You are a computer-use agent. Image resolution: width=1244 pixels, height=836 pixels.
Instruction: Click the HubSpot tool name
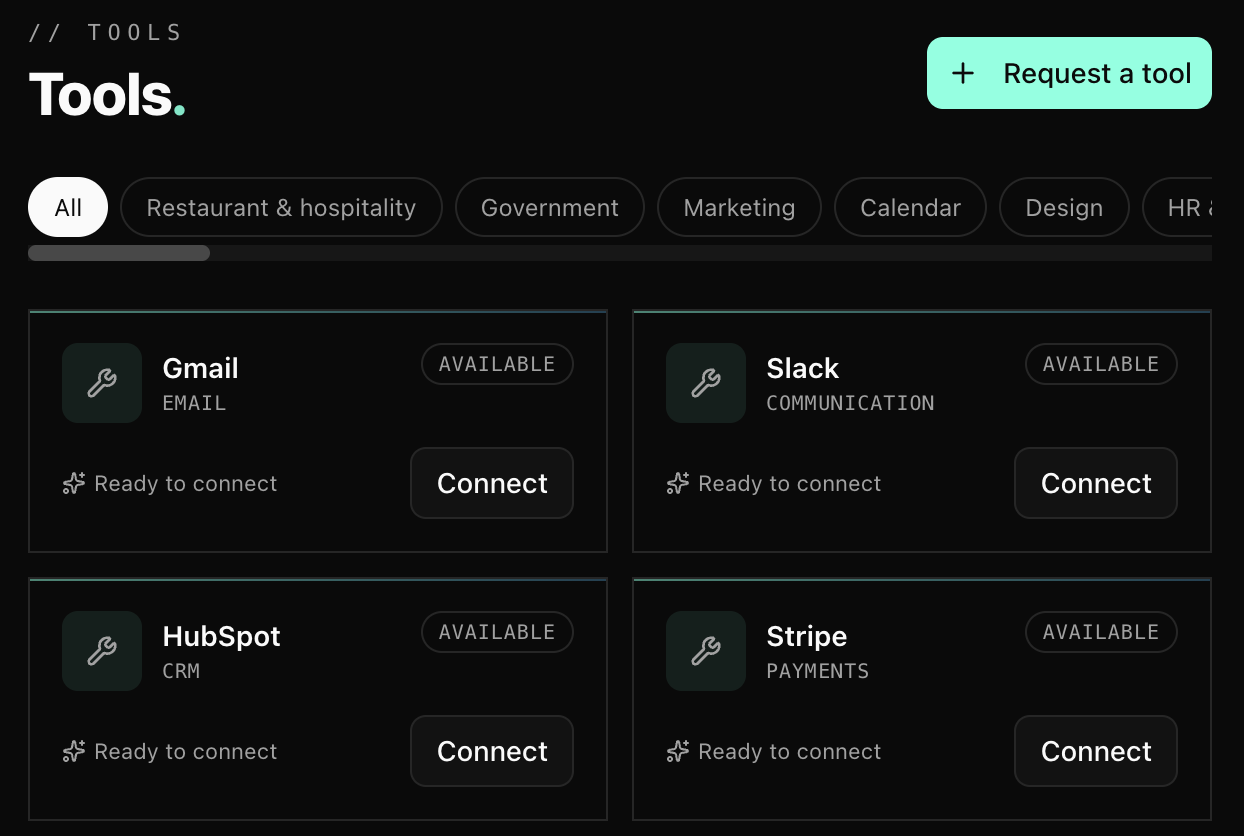pyautogui.click(x=221, y=636)
